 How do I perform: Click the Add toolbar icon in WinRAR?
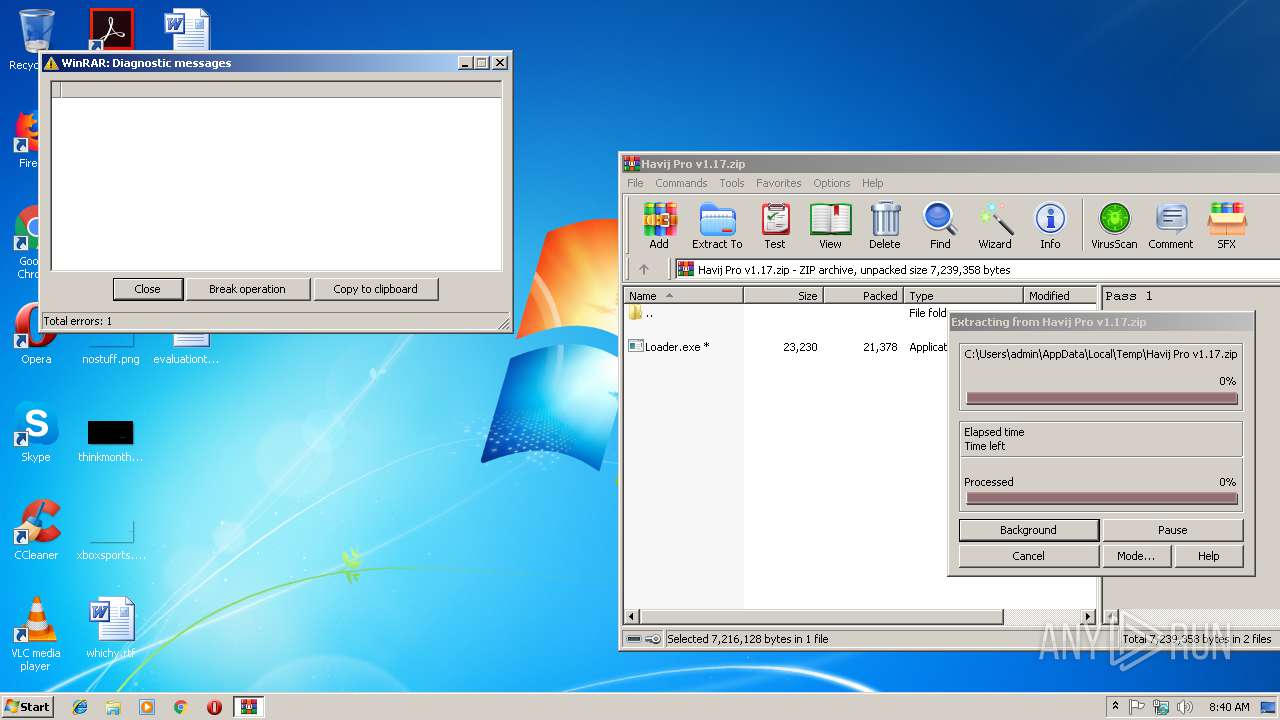[x=659, y=226]
